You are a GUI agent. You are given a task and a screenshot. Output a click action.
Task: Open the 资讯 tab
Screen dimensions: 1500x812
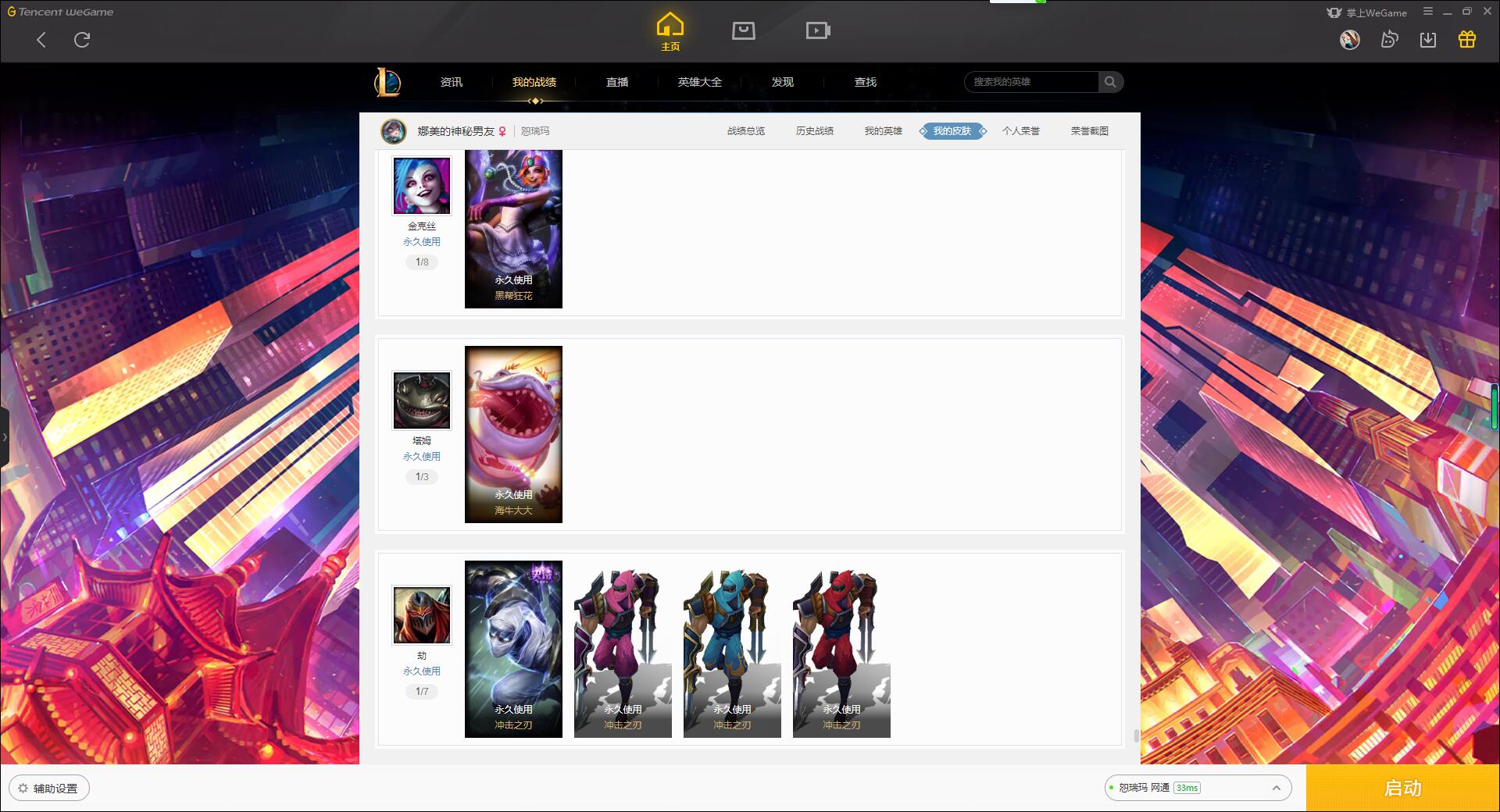click(x=452, y=82)
